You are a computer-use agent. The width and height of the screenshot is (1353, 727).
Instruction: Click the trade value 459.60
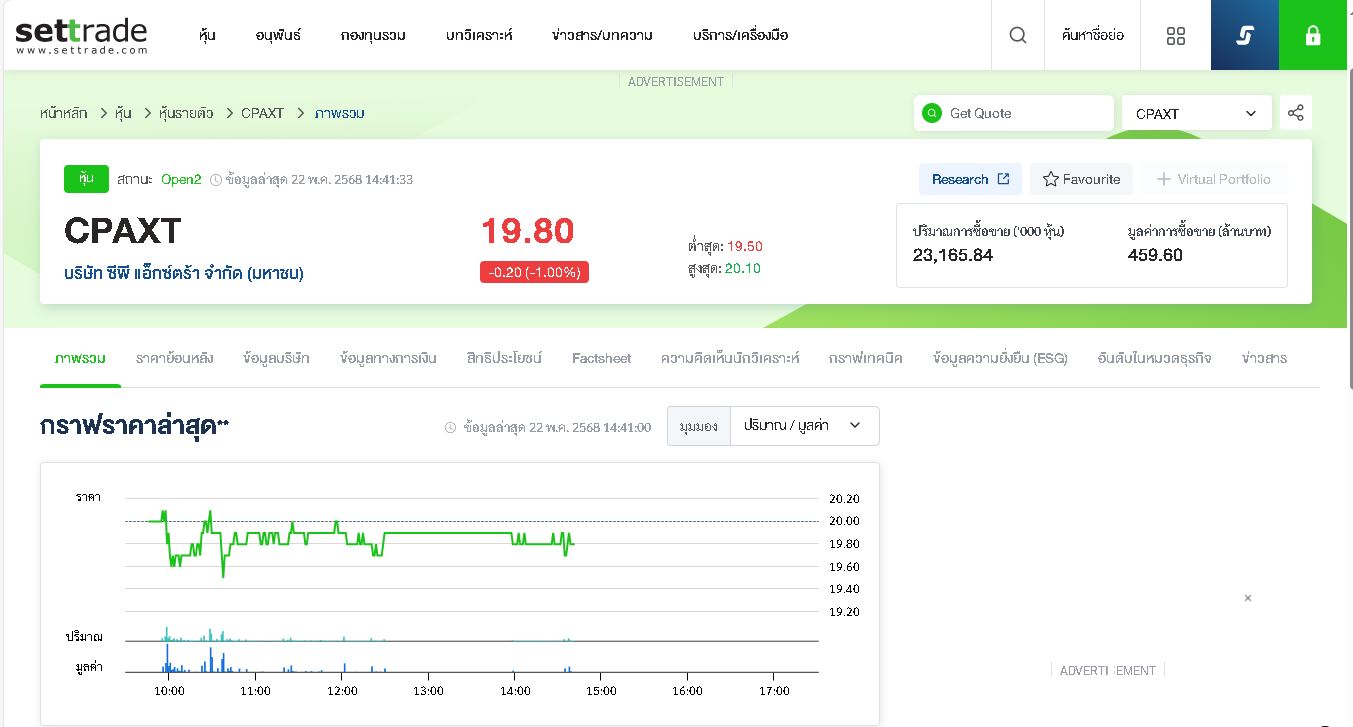[1155, 255]
